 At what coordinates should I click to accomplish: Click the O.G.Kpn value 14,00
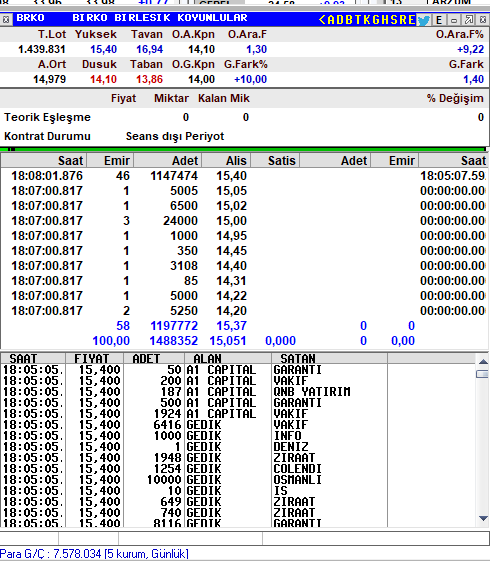(201, 79)
